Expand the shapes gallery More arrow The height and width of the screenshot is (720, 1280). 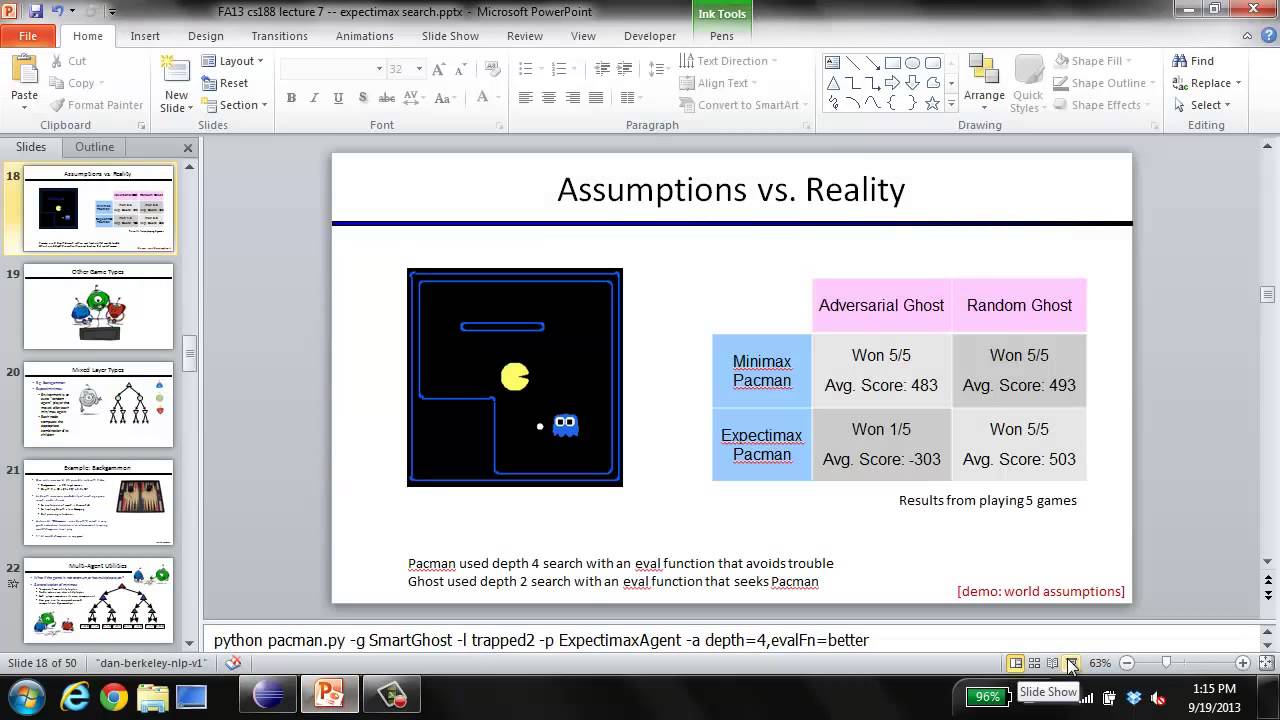pos(950,104)
